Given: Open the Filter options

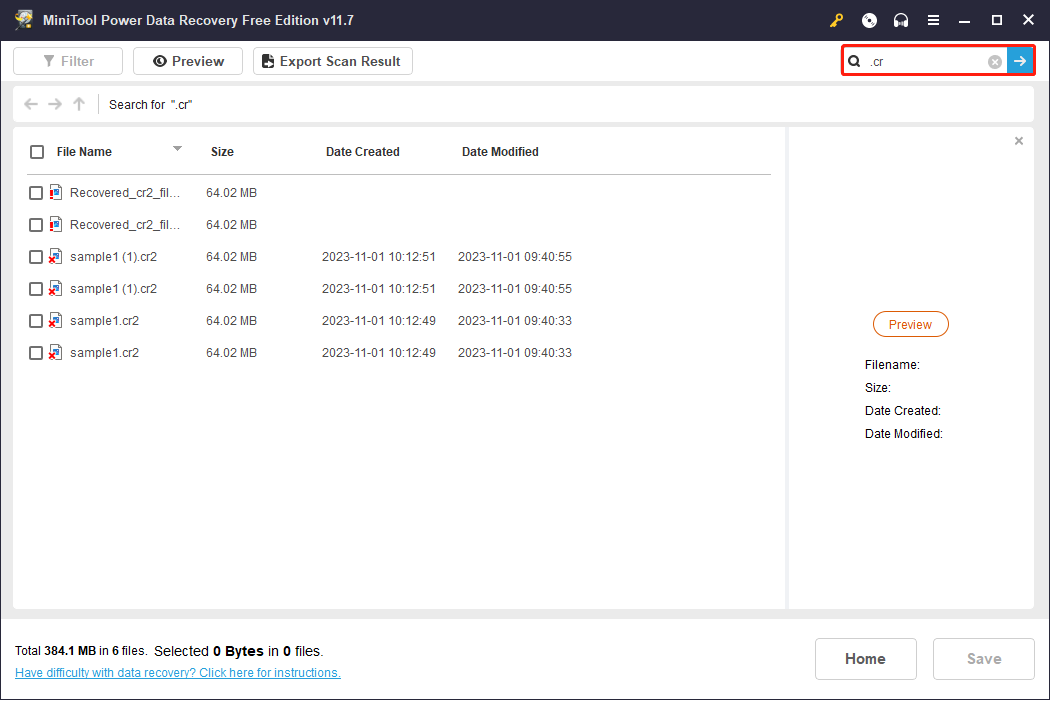Looking at the screenshot, I should (x=67, y=61).
